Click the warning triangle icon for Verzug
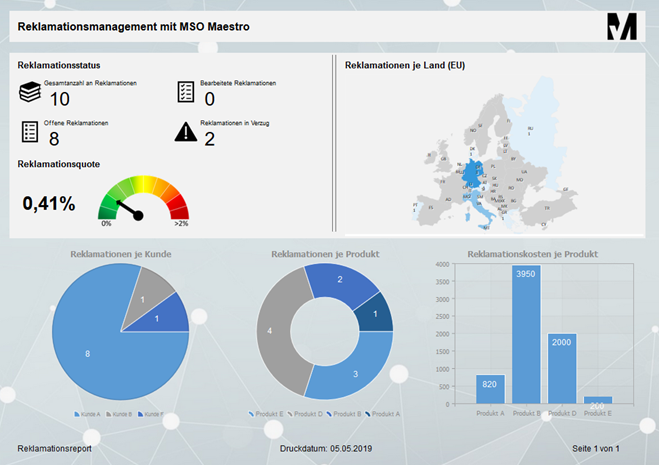Screen dimensions: 659x465 186,131
